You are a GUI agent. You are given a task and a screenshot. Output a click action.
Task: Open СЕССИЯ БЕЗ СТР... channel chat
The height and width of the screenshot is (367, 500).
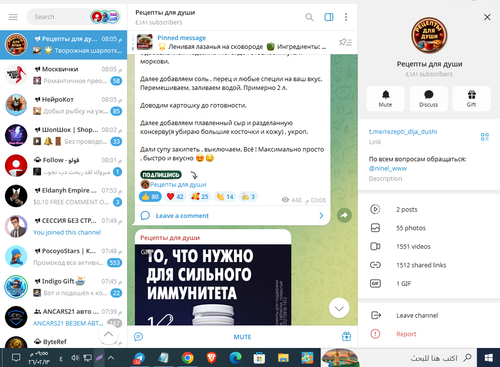[63, 226]
